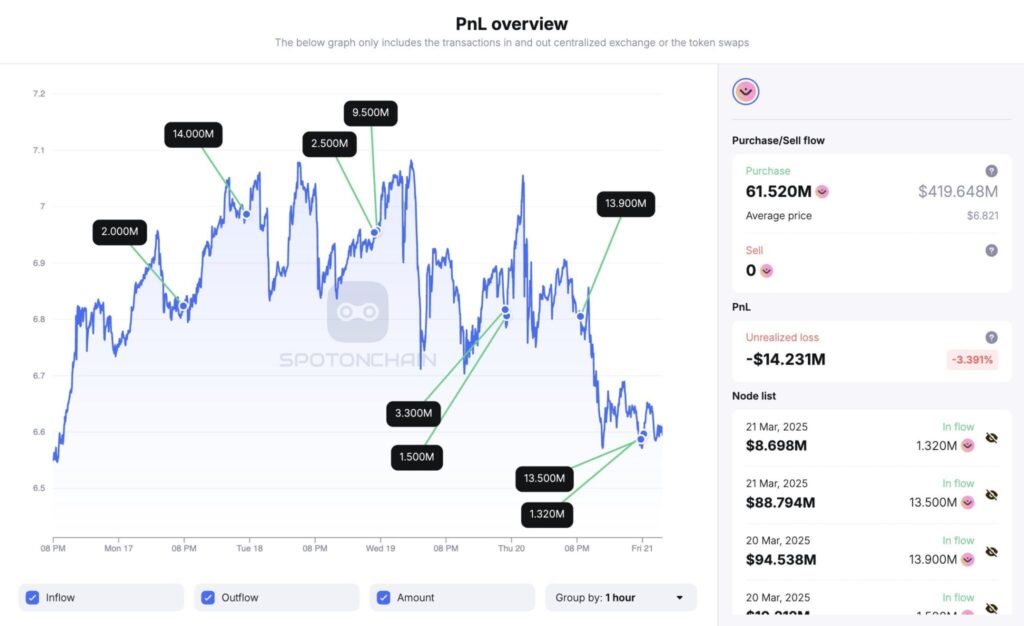Disable the Inflow checkbox
Screen dimensions: 1024x626
pos(32,597)
